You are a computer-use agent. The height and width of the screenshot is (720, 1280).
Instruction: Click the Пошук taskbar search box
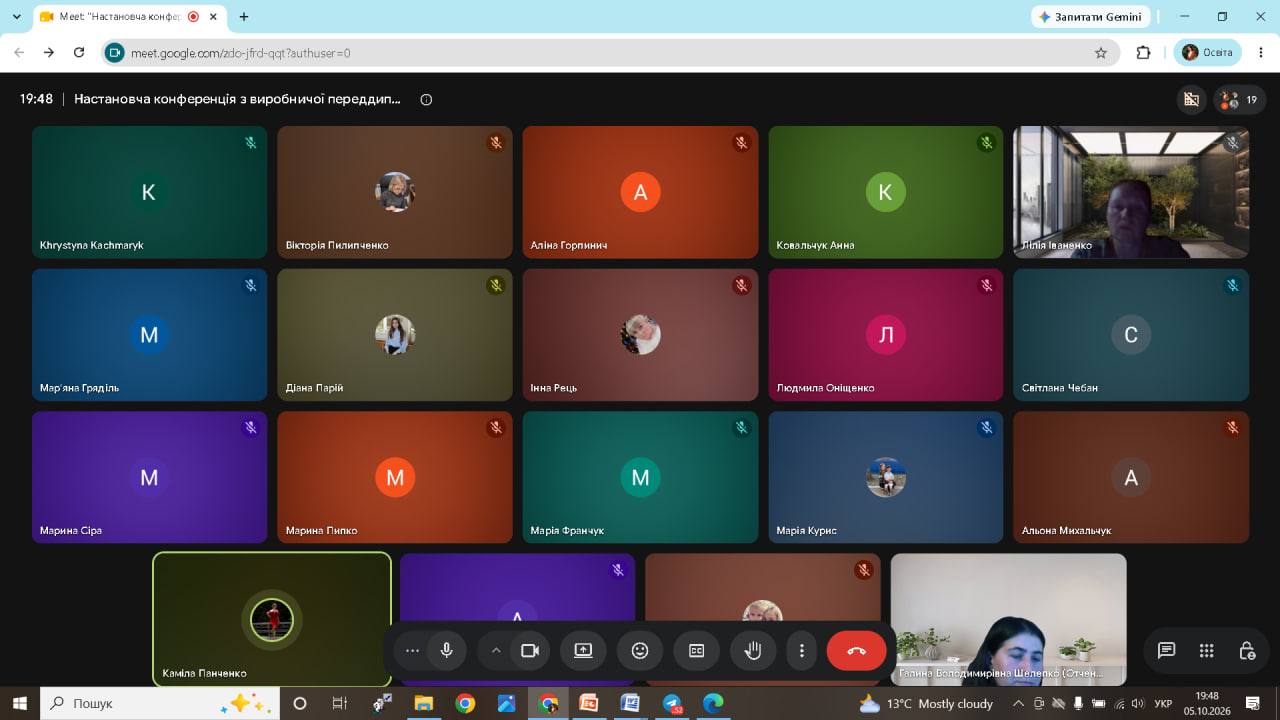pos(160,703)
